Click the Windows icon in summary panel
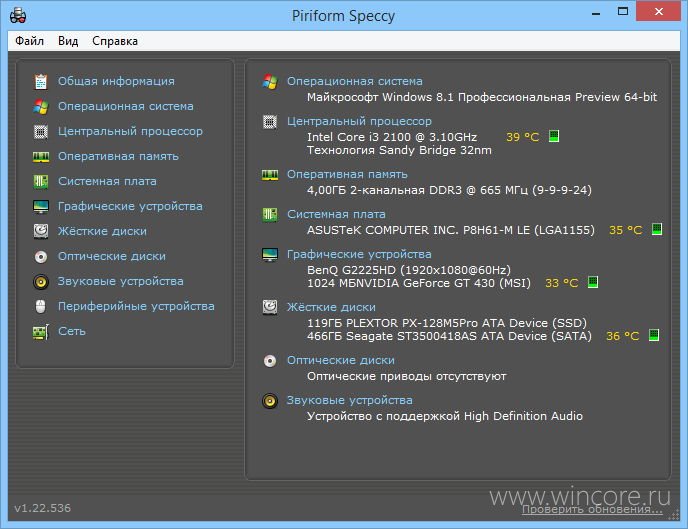Image resolution: width=688 pixels, height=529 pixels. pos(270,82)
